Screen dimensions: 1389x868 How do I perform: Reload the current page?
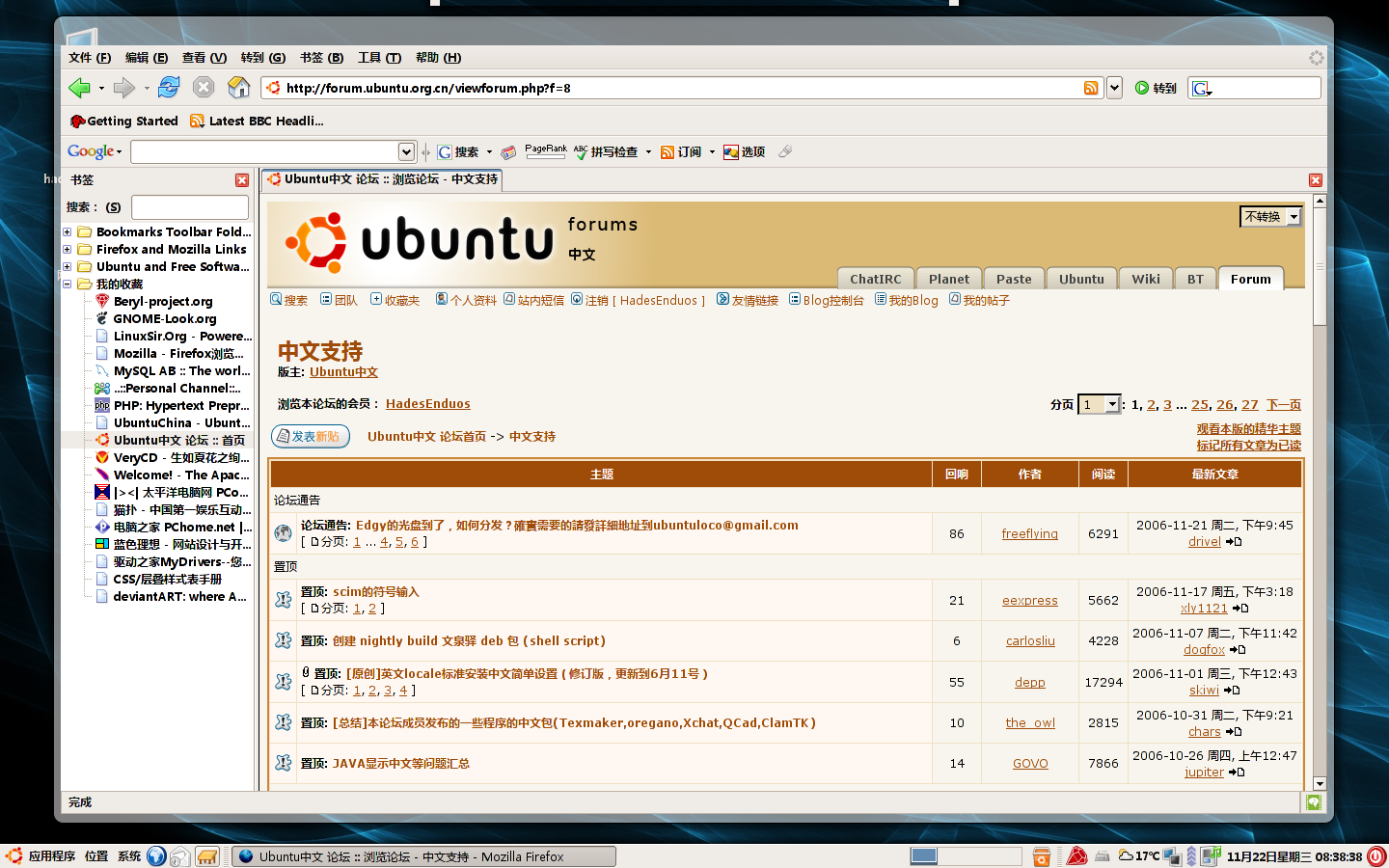169,88
